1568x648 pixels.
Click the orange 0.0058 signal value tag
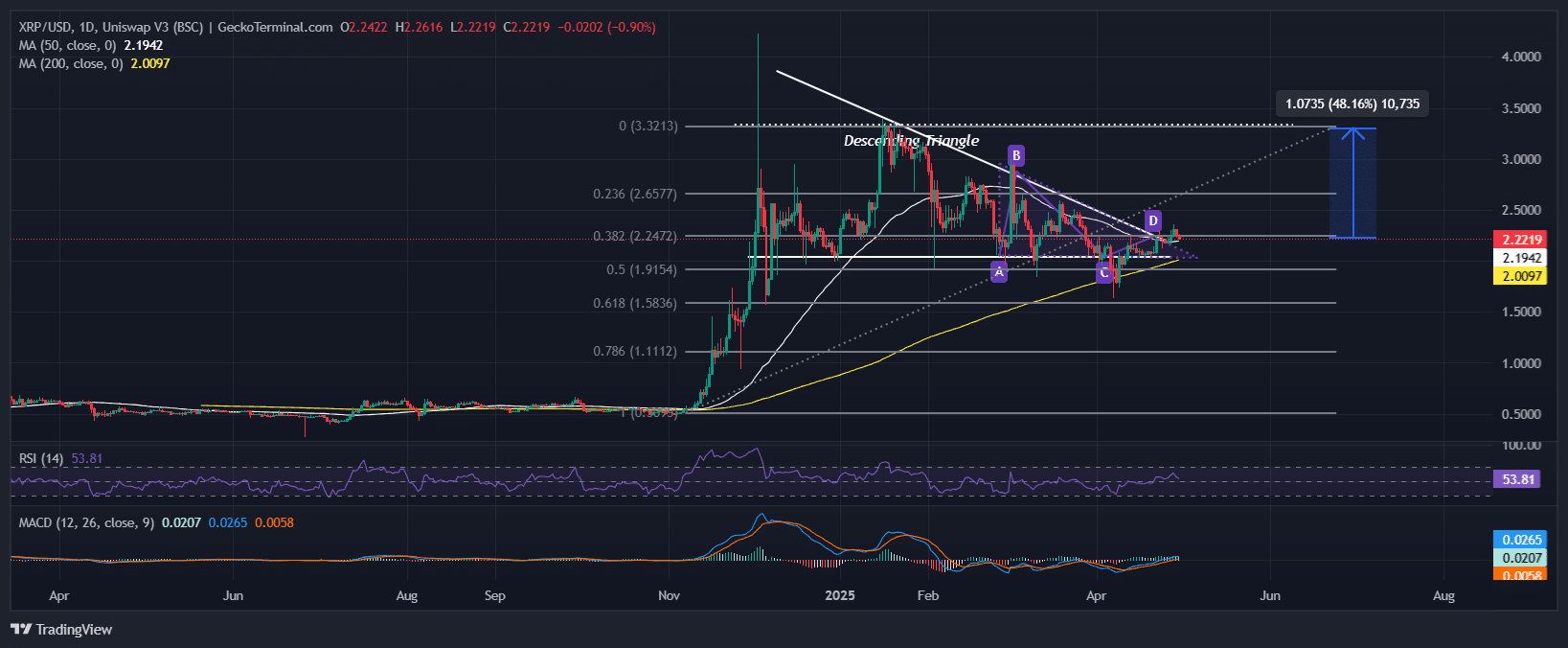1520,574
